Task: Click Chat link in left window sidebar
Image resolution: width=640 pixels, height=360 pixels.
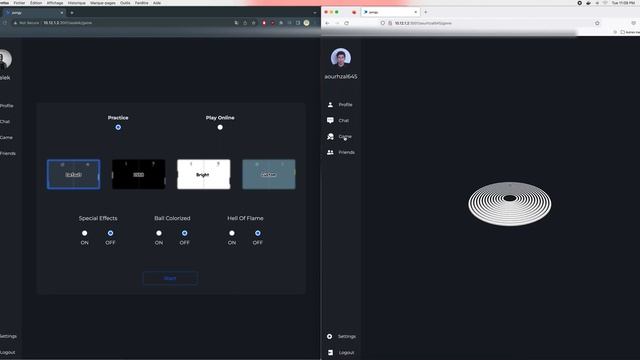Action: click(5, 122)
